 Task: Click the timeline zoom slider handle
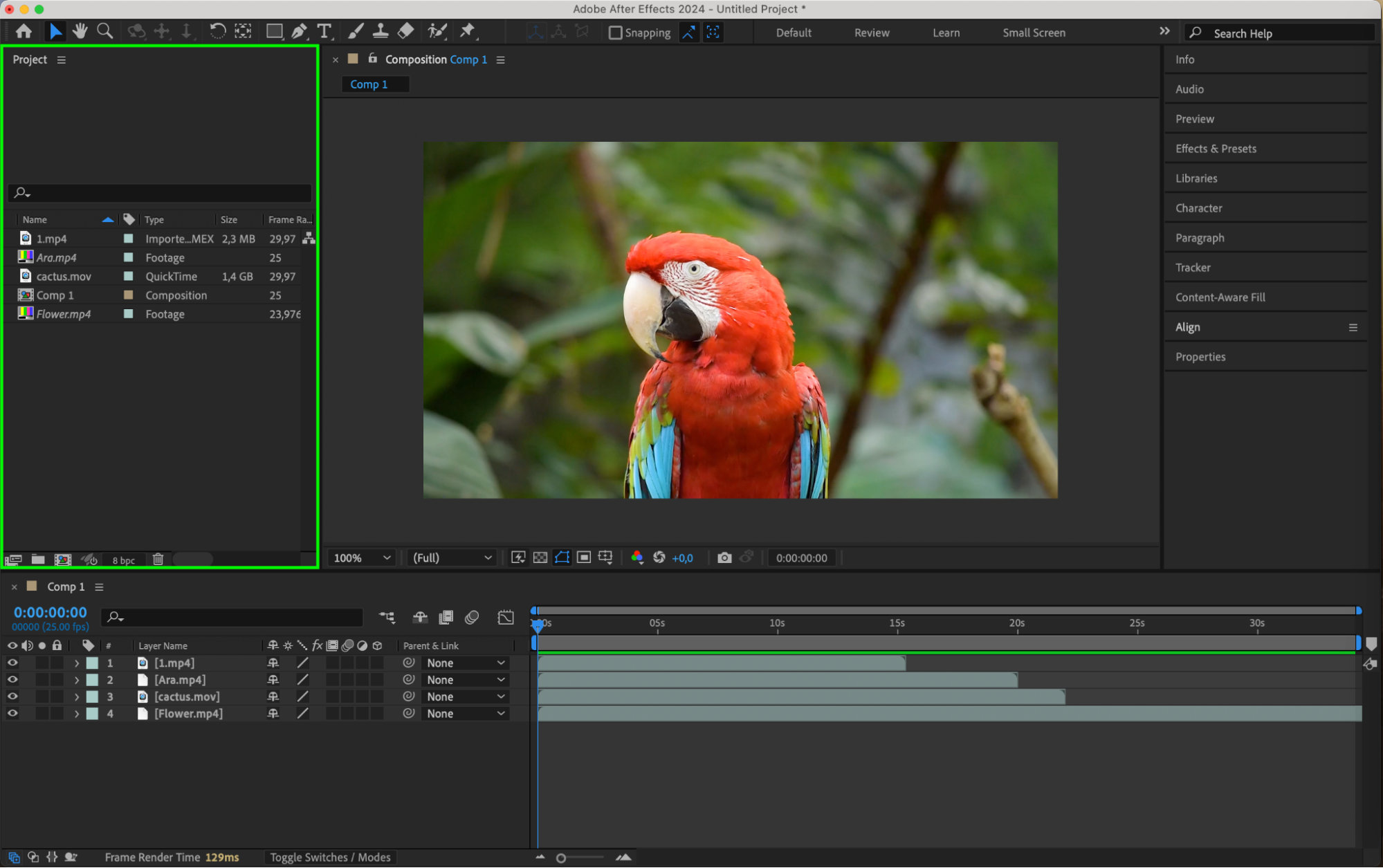click(561, 858)
